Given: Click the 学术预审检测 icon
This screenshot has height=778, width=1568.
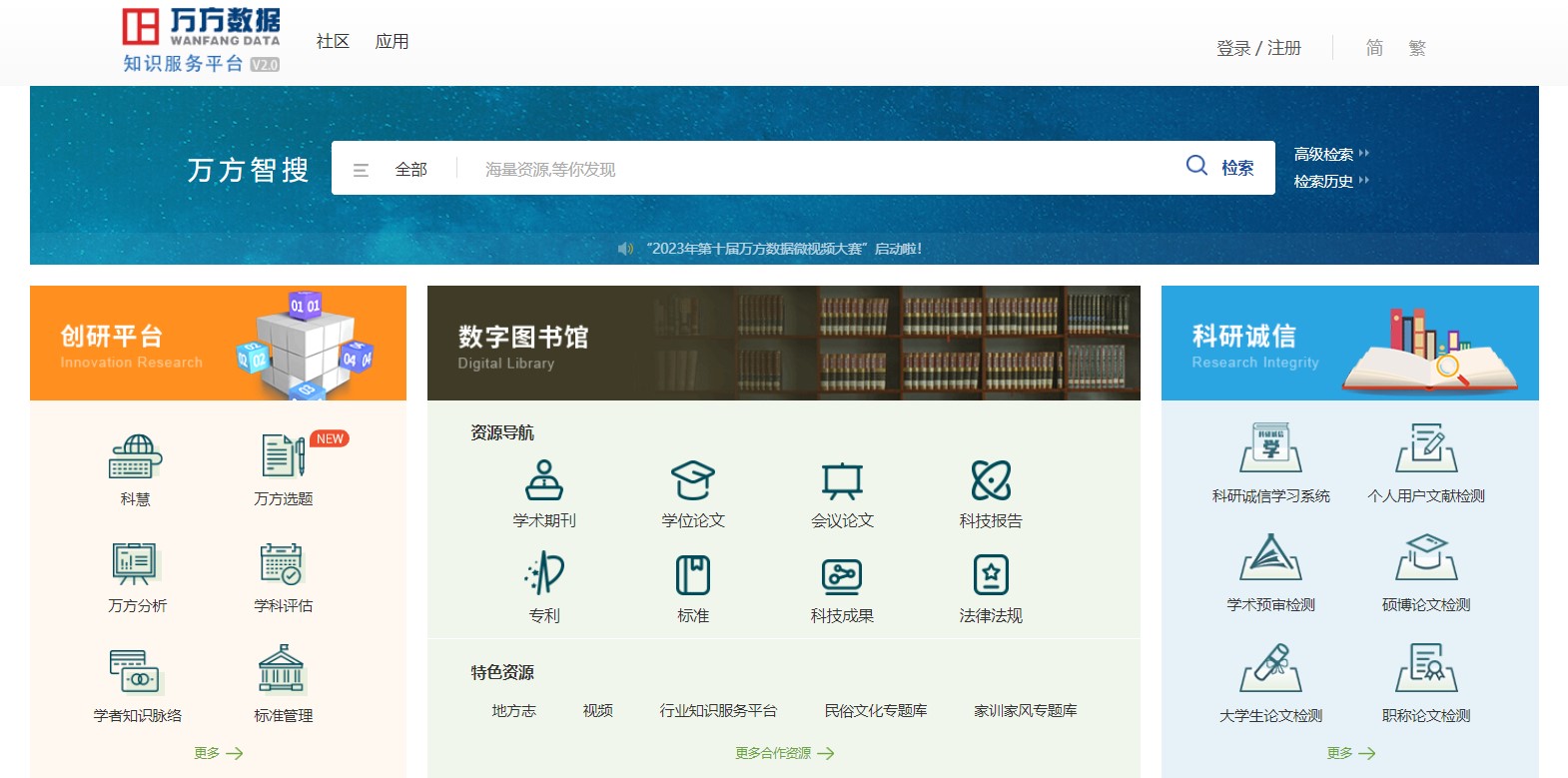Looking at the screenshot, I should point(1270,557).
